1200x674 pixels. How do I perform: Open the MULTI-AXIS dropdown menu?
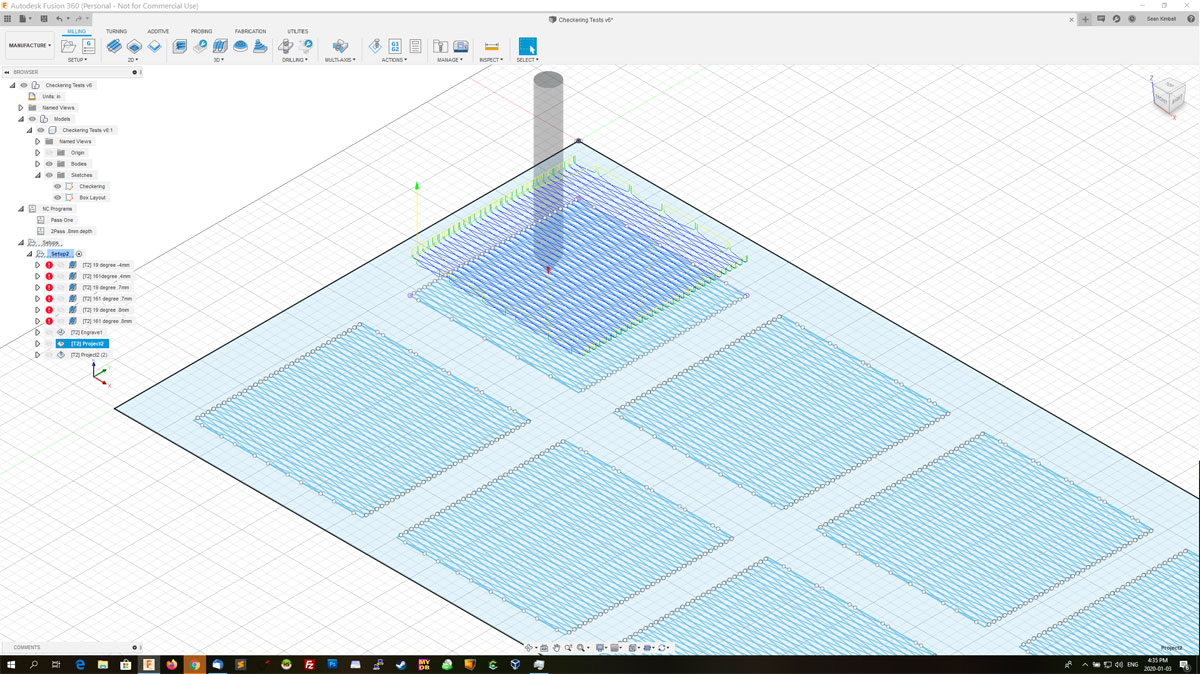(x=340, y=60)
